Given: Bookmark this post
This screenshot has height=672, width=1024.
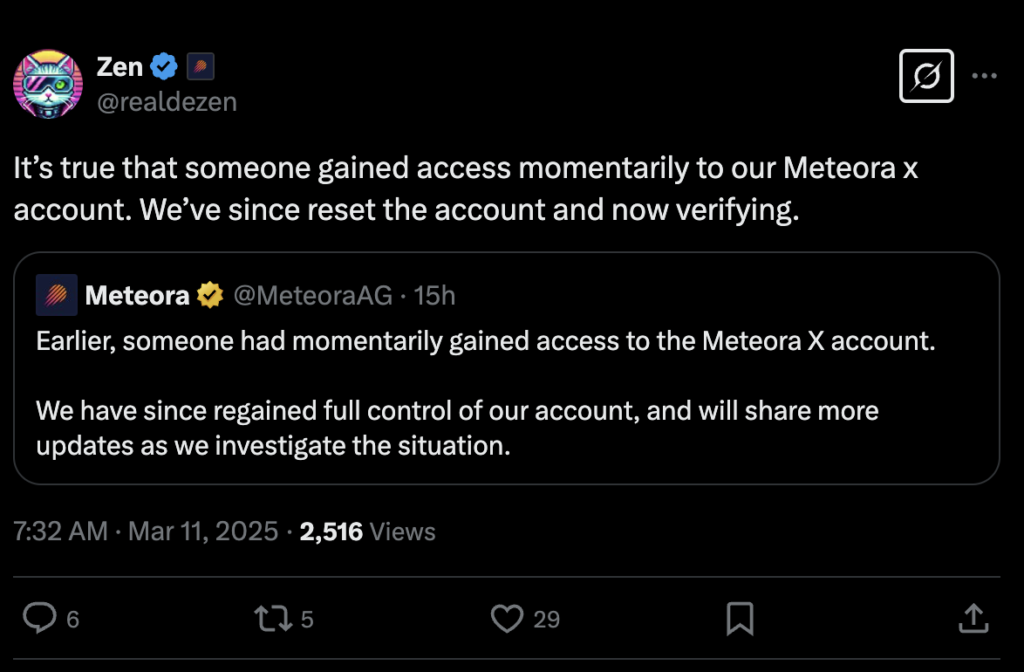Looking at the screenshot, I should tap(740, 618).
